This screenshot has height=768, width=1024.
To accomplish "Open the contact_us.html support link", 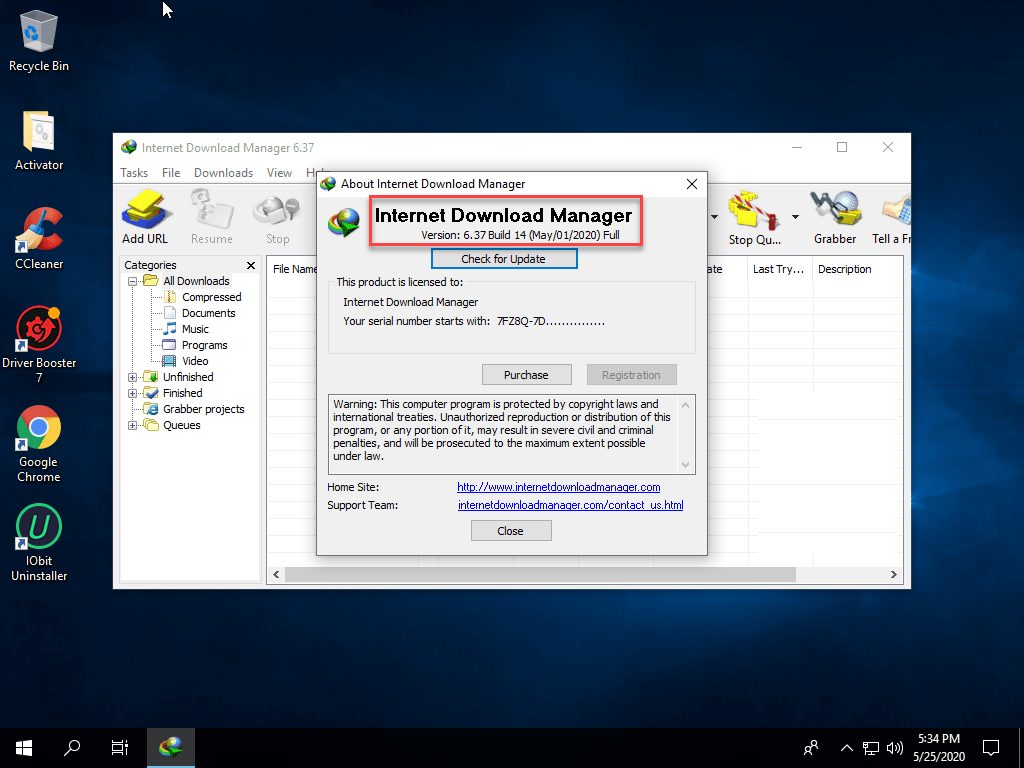I will point(570,505).
